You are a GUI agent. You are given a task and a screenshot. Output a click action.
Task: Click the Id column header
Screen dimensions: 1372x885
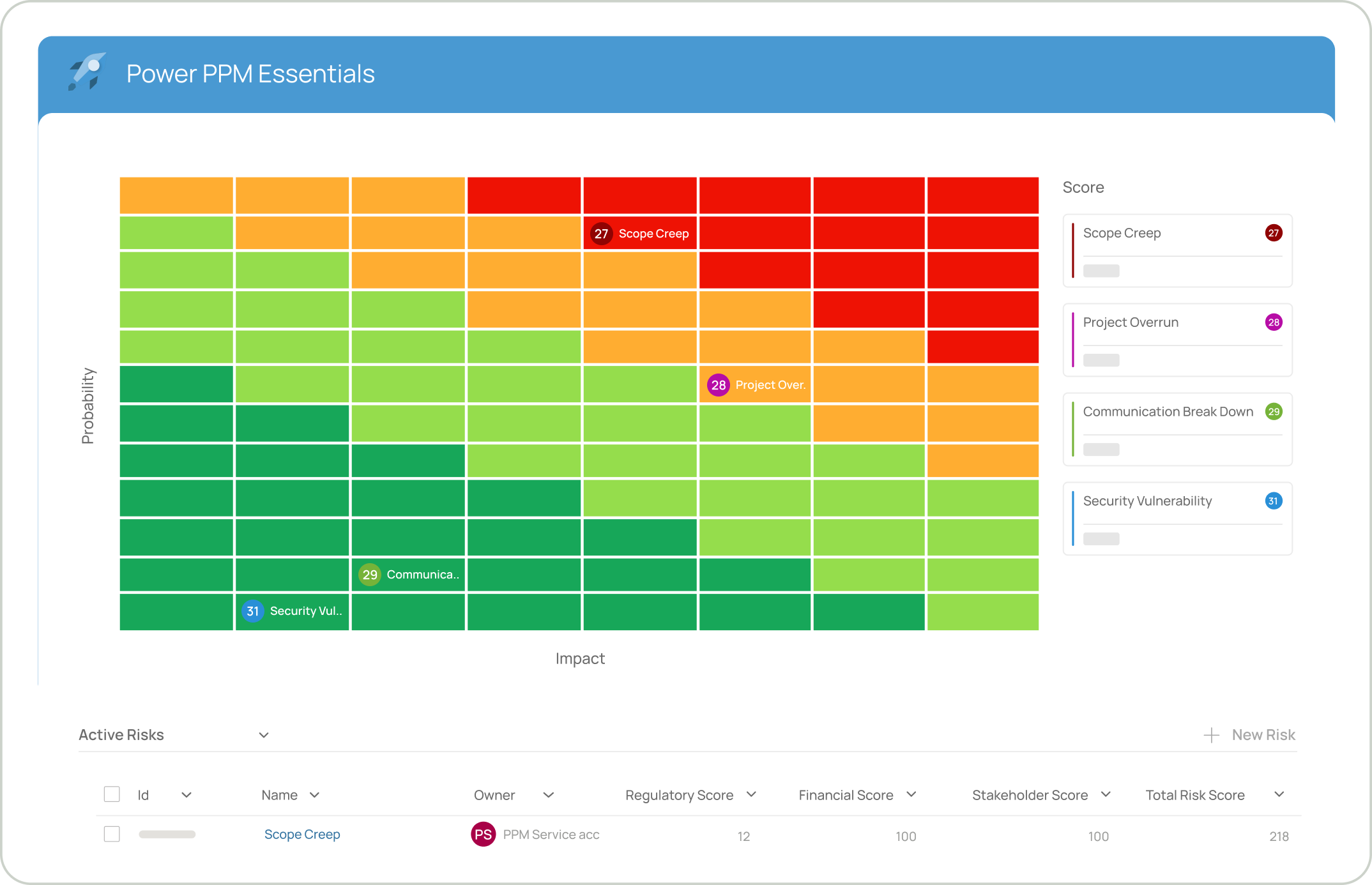click(143, 795)
